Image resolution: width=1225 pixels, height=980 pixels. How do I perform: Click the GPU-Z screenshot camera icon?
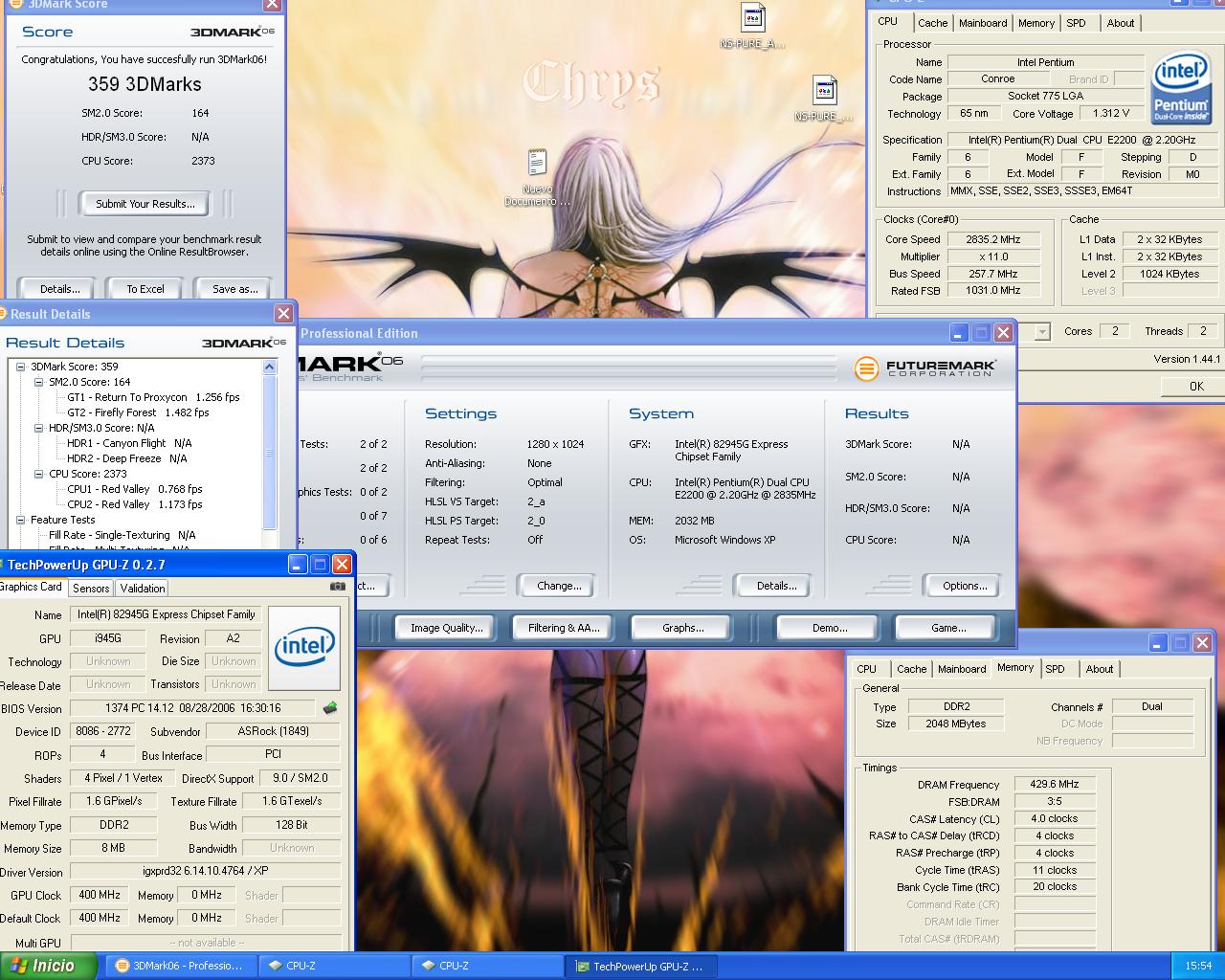(337, 587)
